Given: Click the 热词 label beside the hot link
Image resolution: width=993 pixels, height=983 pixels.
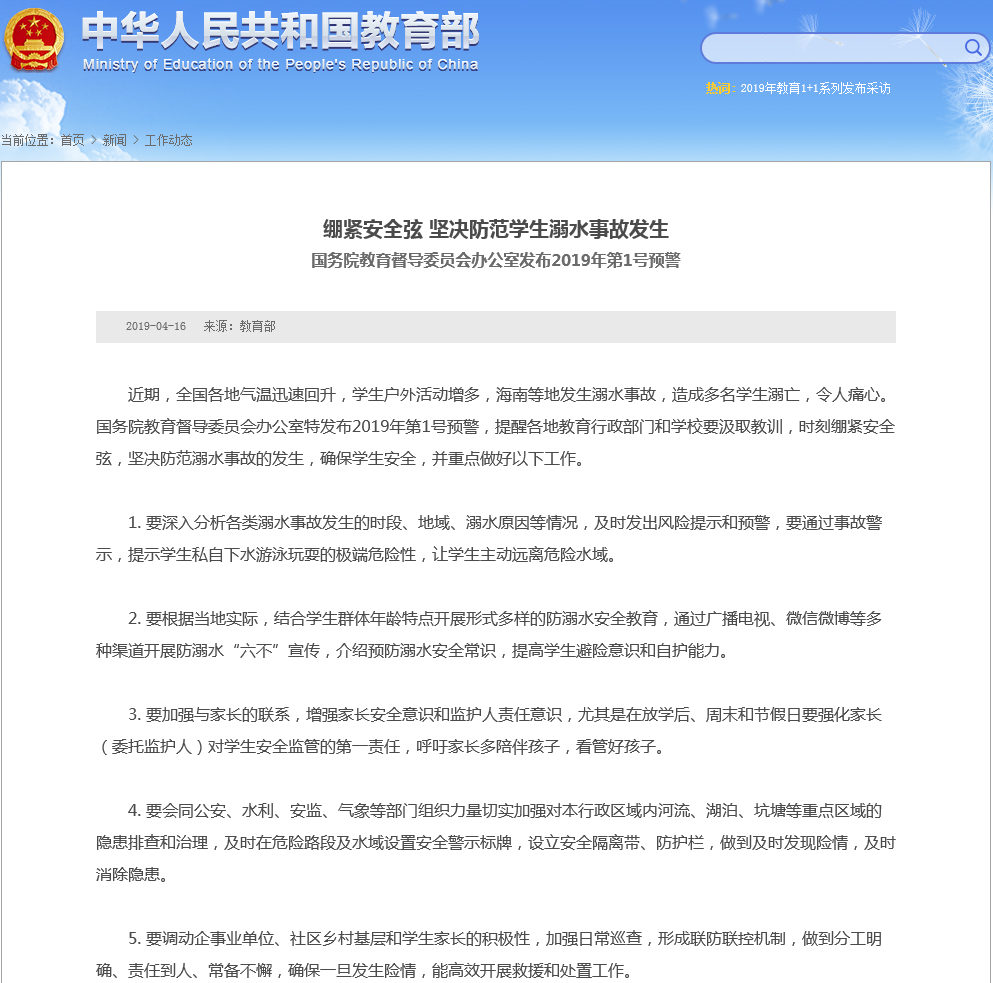Looking at the screenshot, I should tap(719, 88).
